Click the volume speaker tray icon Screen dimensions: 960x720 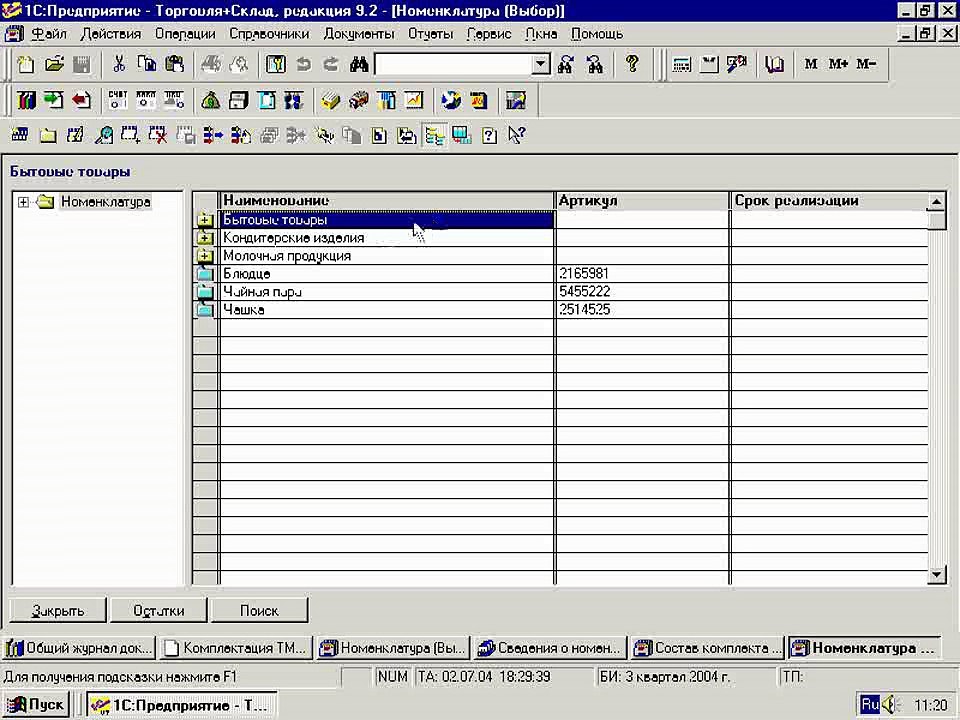889,705
